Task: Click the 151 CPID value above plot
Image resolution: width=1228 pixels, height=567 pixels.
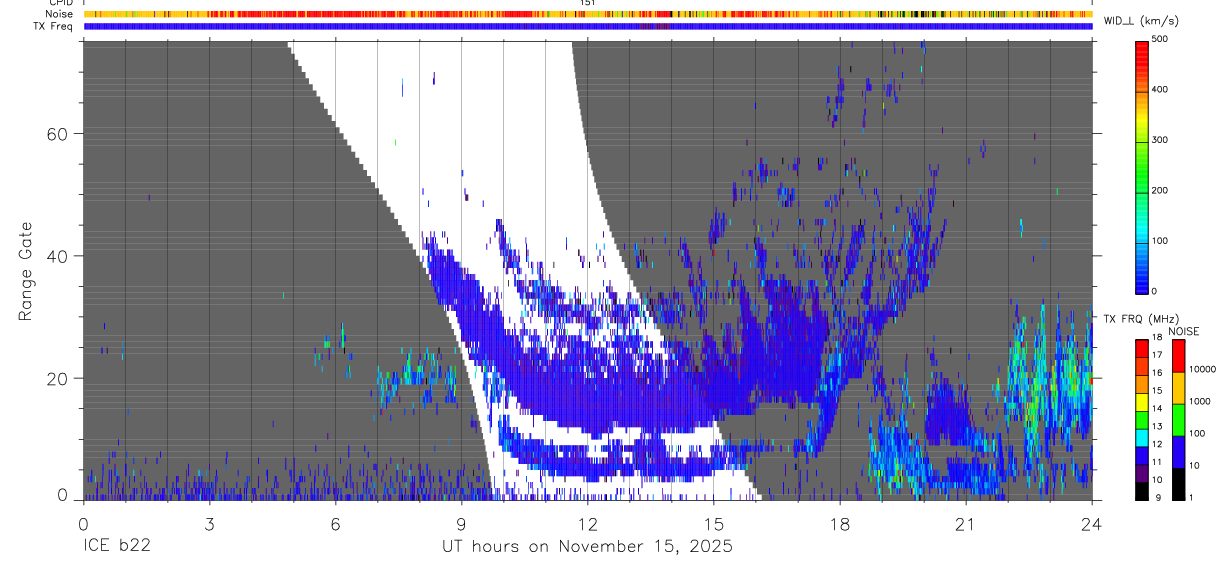Action: pos(588,3)
